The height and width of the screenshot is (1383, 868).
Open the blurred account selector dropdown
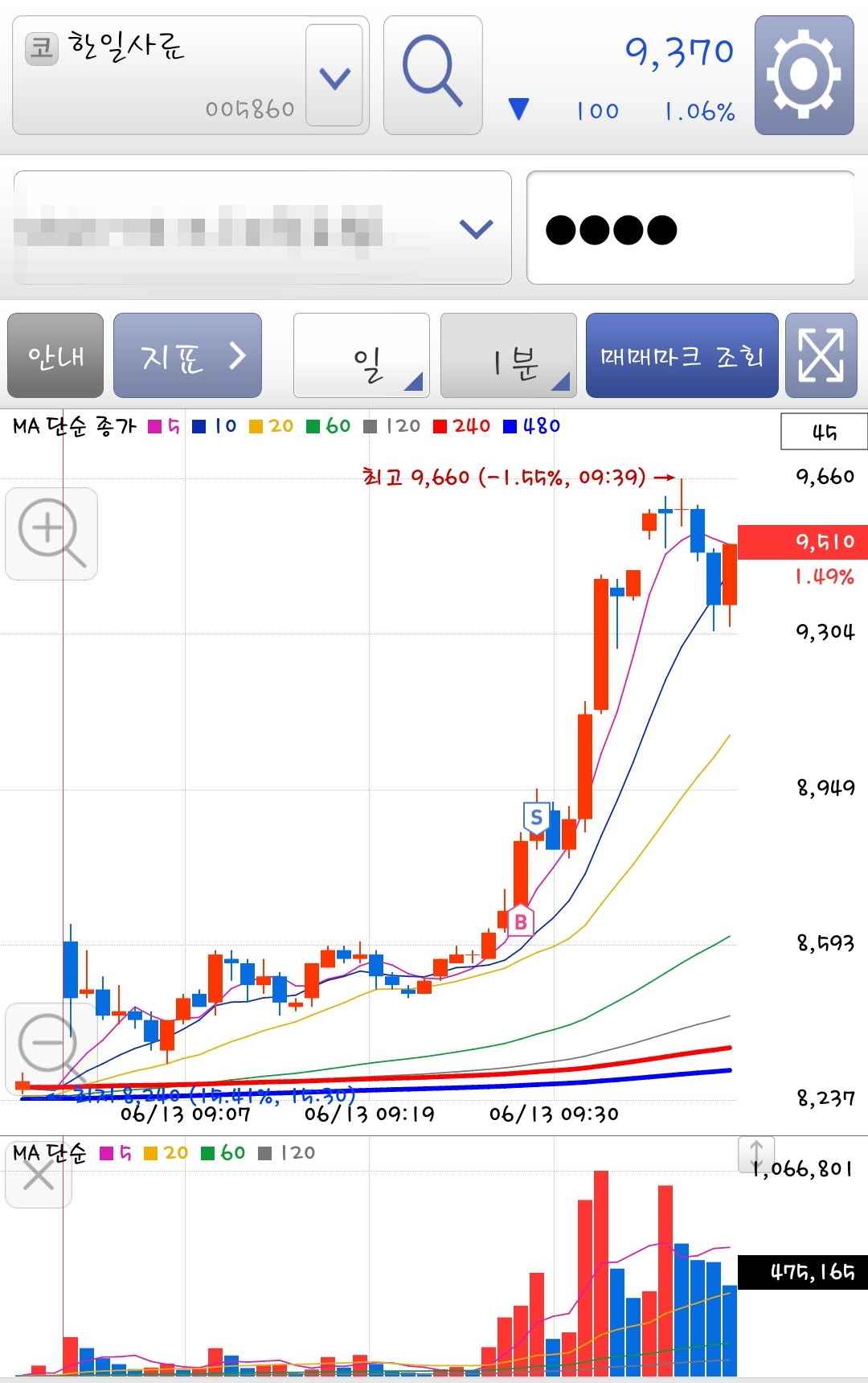[x=263, y=228]
